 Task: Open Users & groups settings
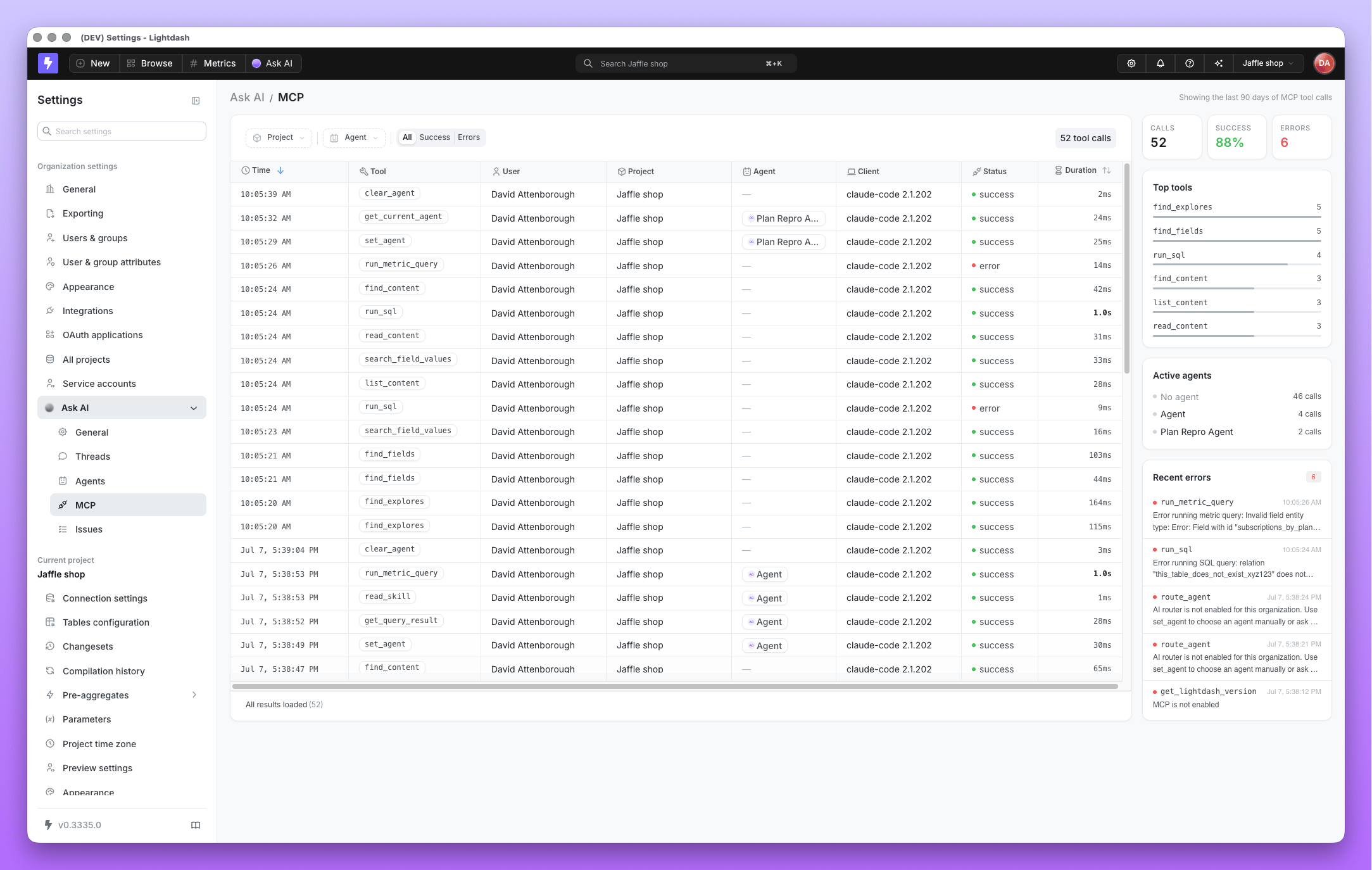click(122, 238)
